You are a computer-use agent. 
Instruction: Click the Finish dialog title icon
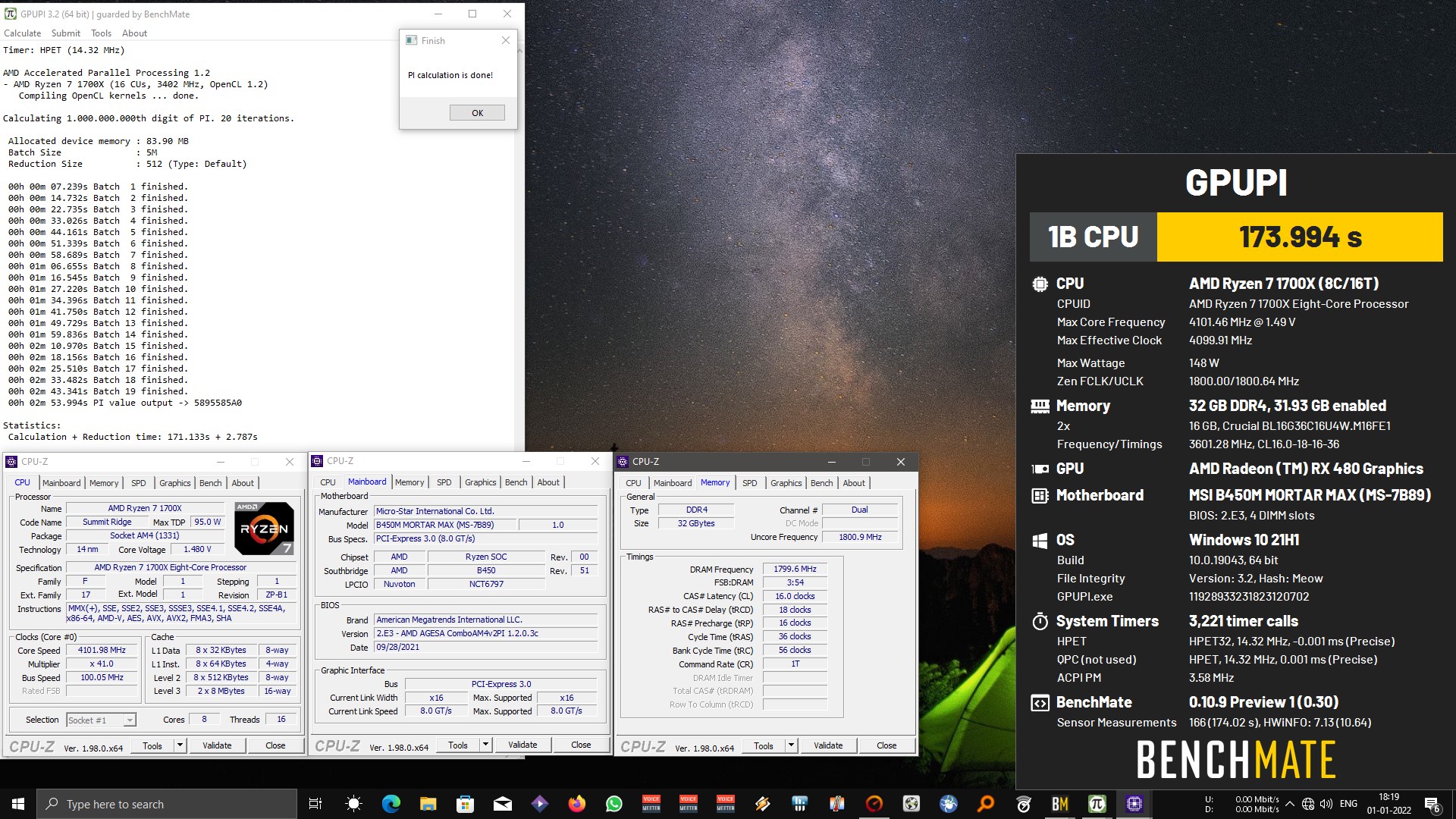click(x=411, y=40)
